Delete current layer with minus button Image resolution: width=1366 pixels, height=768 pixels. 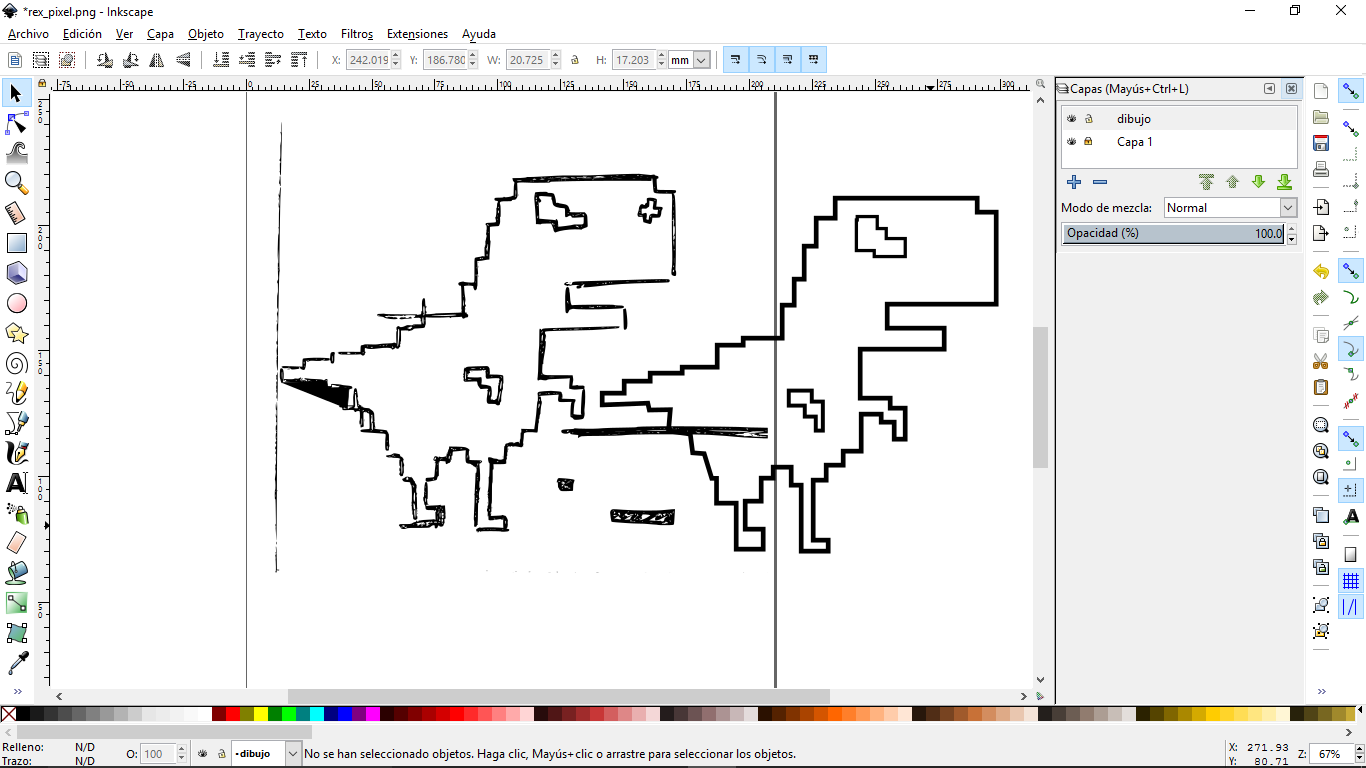click(x=1100, y=182)
